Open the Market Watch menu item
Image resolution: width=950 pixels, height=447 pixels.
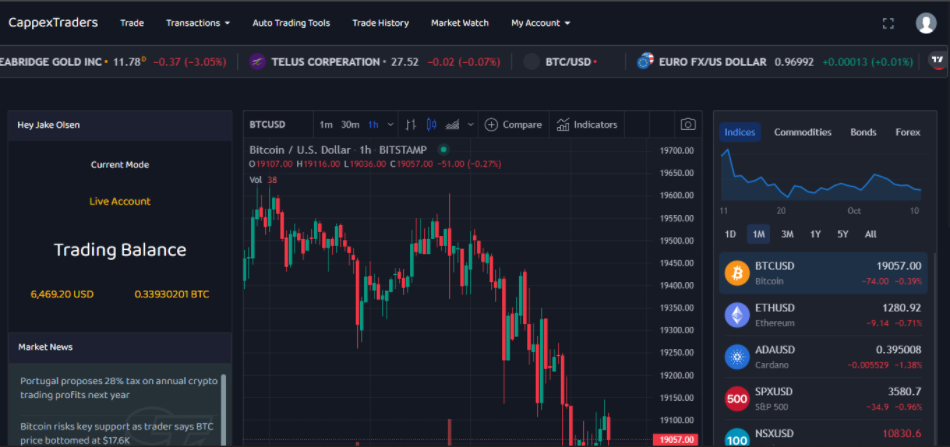[460, 23]
